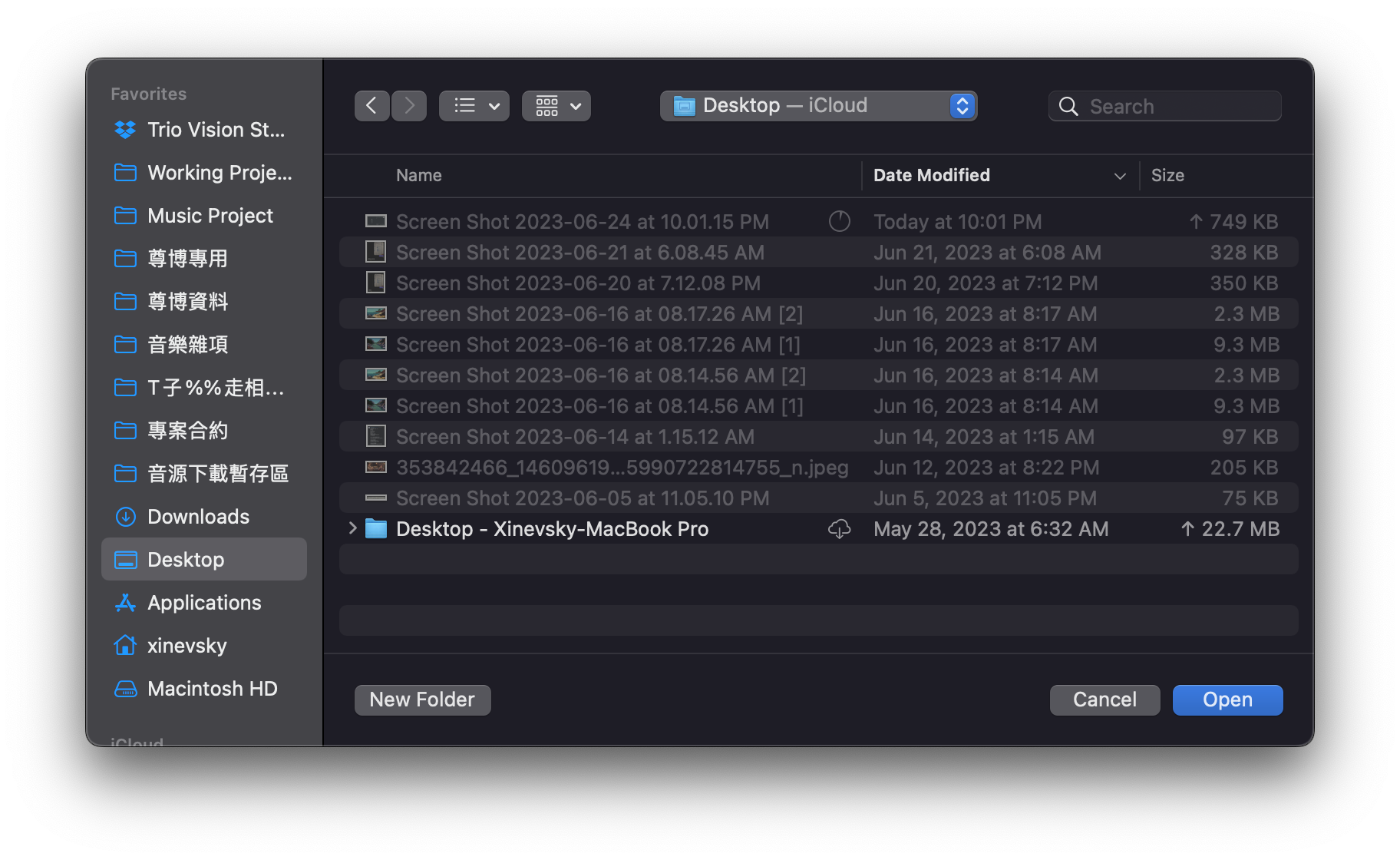This screenshot has height=860, width=1400.
Task: Toggle Date Modified sort order
Action: tap(999, 175)
